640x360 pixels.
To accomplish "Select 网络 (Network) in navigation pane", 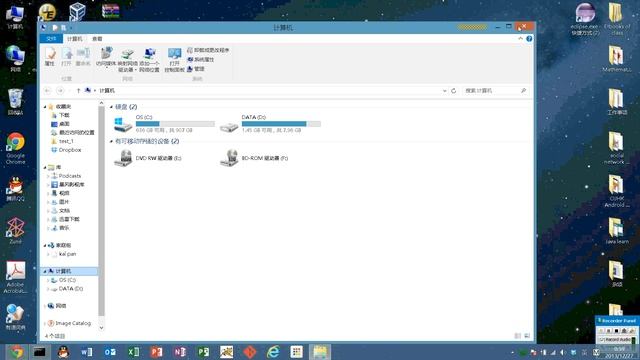I will pos(57,306).
